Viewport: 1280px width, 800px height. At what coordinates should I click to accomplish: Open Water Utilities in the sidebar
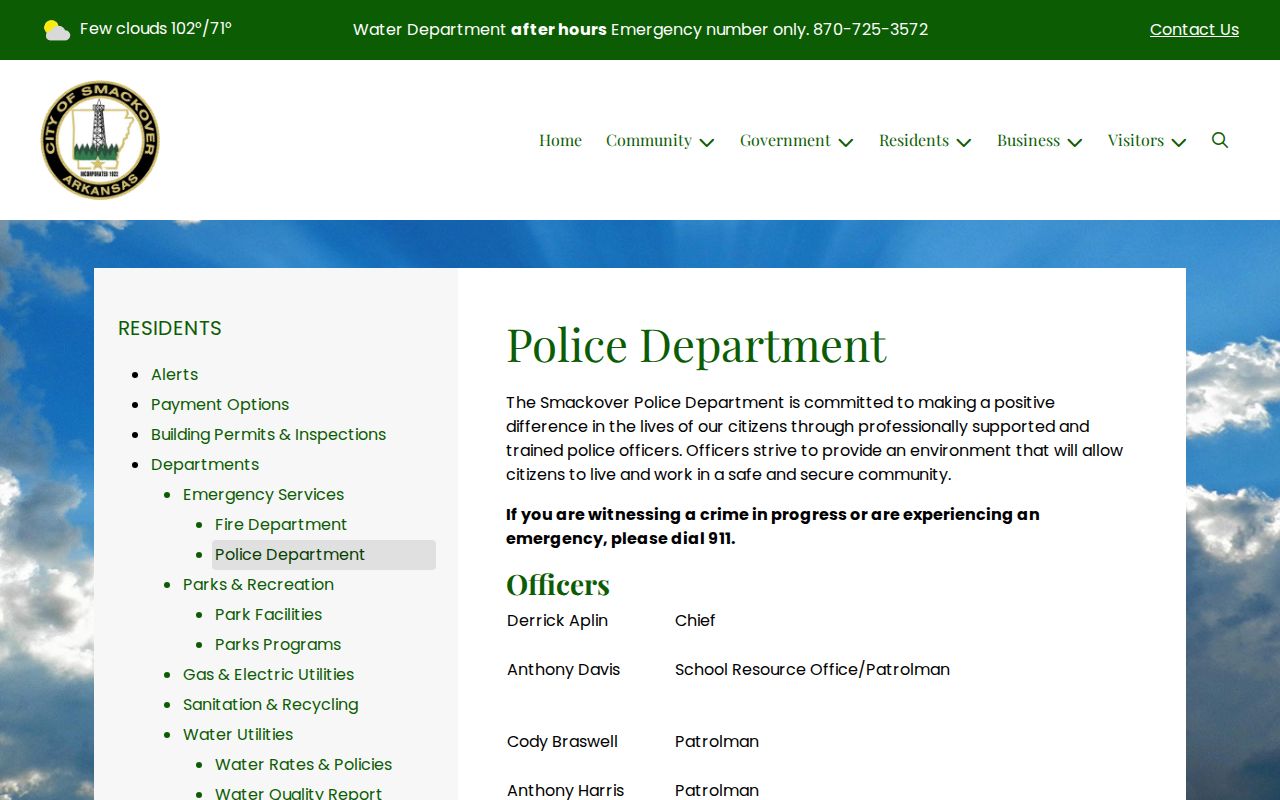pyautogui.click(x=238, y=734)
